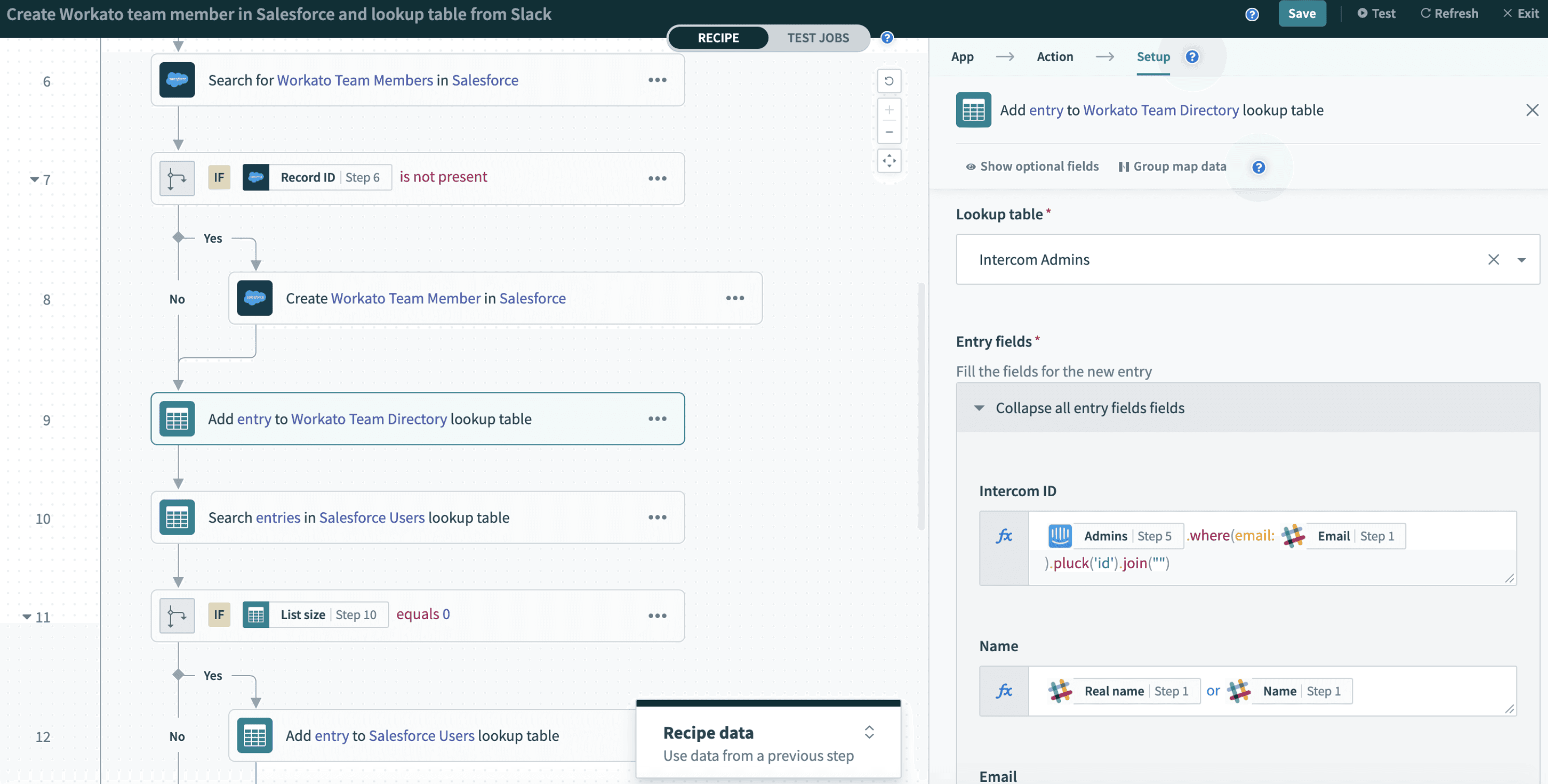
Task: Click the Name Step 1 Slack data pill
Action: [x=1290, y=691]
